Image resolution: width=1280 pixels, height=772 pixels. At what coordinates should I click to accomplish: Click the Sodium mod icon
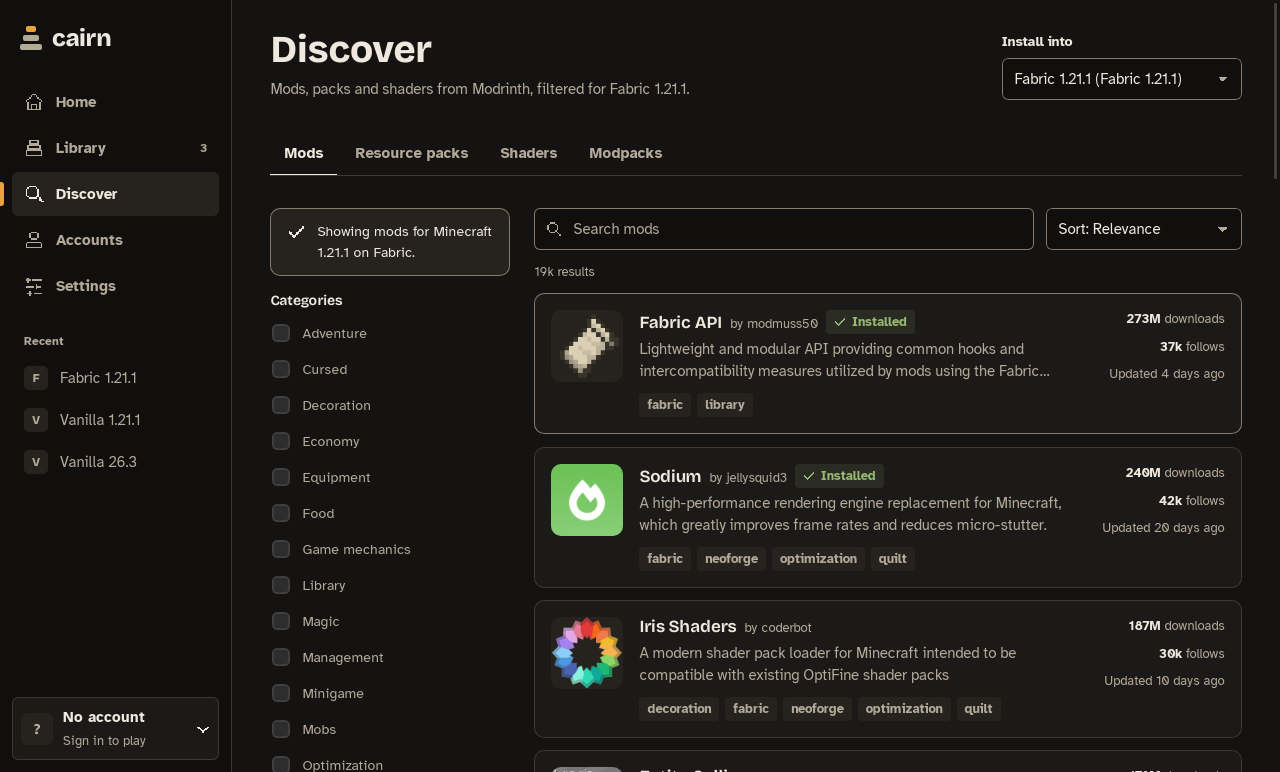[x=587, y=500]
